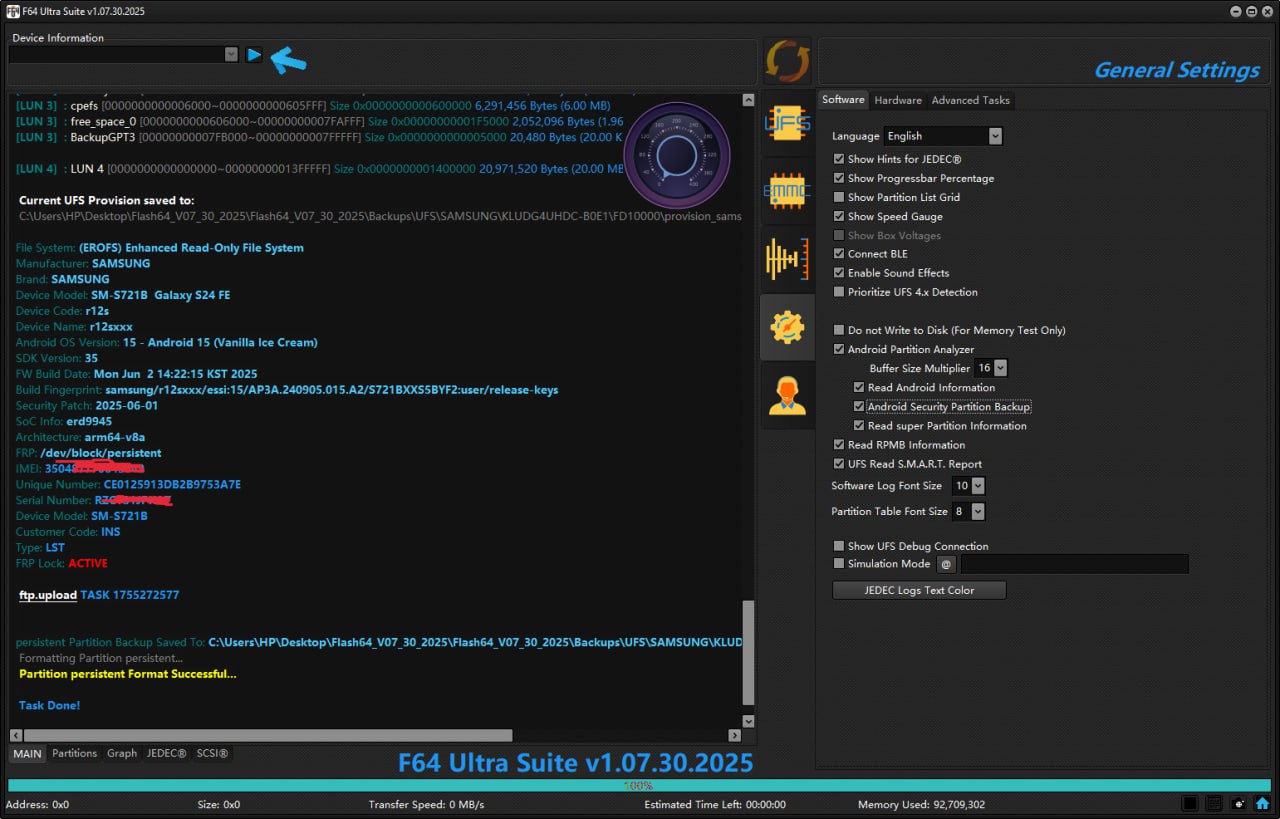Open the user support person icon
Image resolution: width=1280 pixels, height=819 pixels.
pos(787,395)
